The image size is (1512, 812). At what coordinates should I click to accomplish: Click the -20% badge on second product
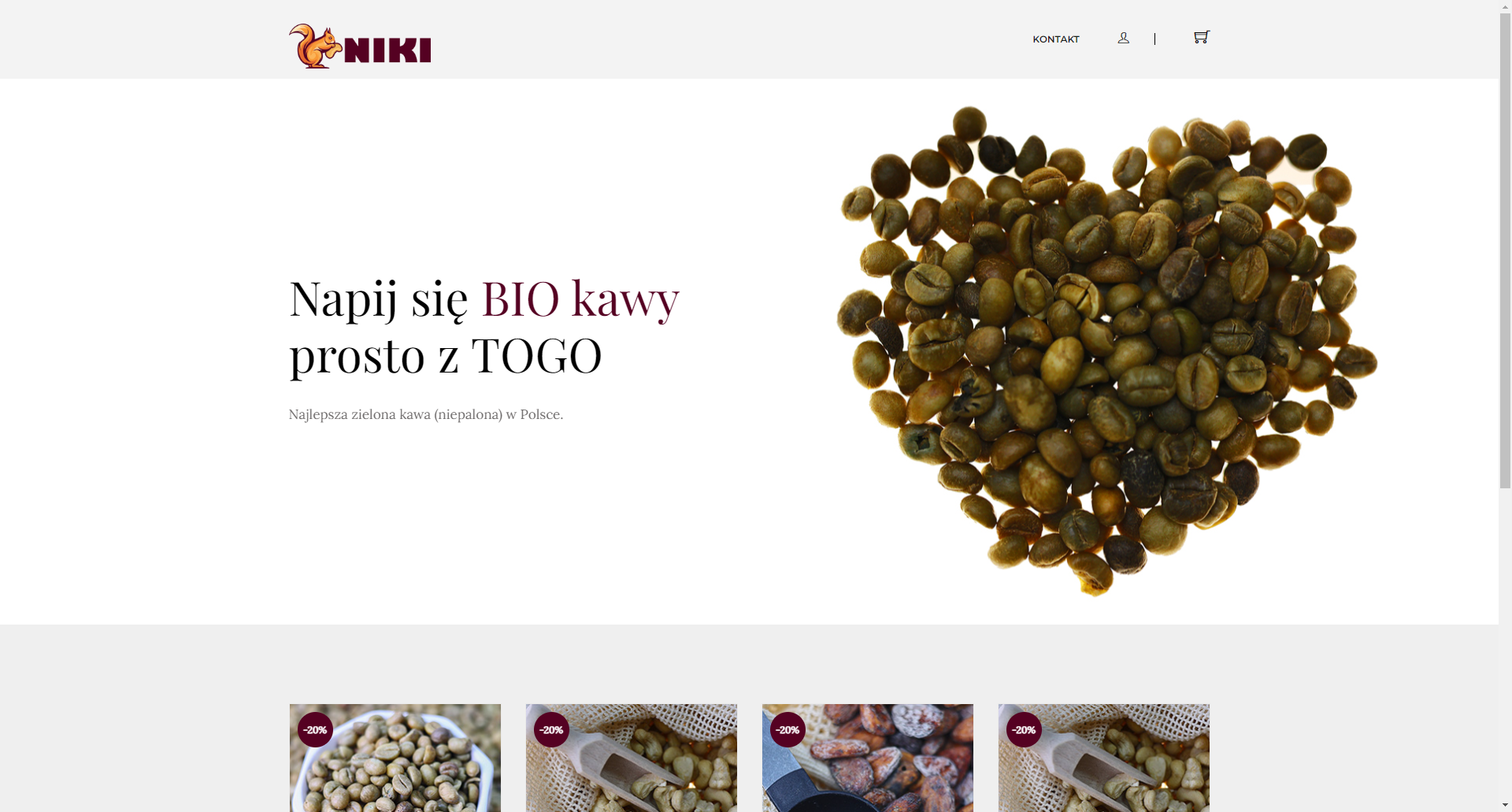pos(551,730)
